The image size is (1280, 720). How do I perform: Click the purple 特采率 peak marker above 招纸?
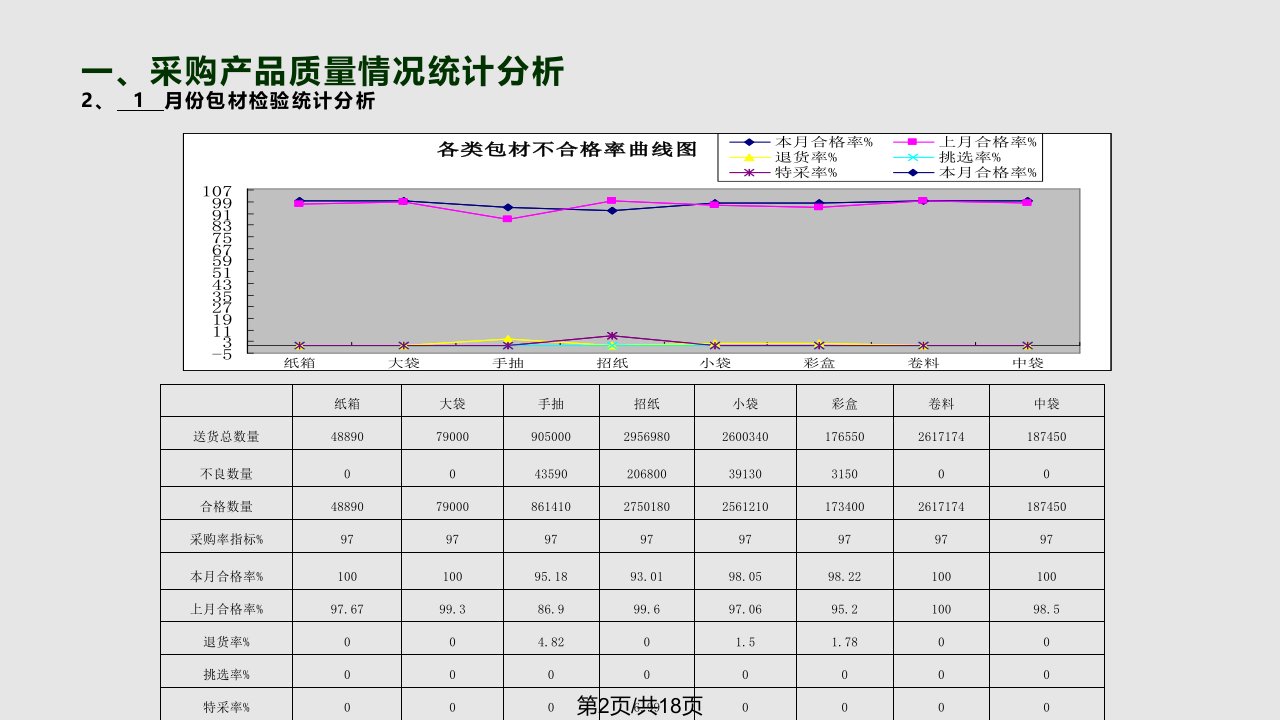tap(612, 336)
